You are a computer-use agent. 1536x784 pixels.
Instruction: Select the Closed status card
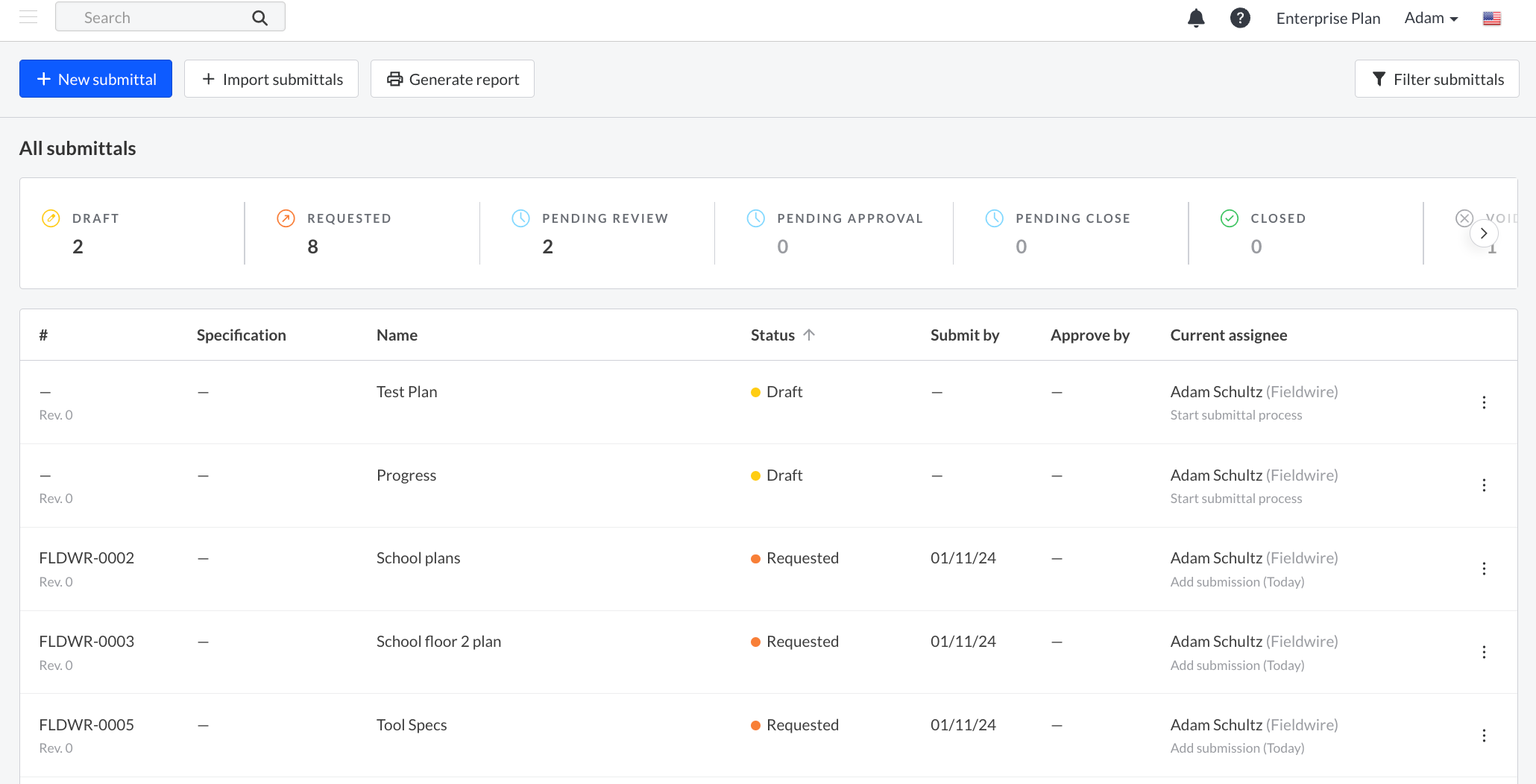point(1306,233)
